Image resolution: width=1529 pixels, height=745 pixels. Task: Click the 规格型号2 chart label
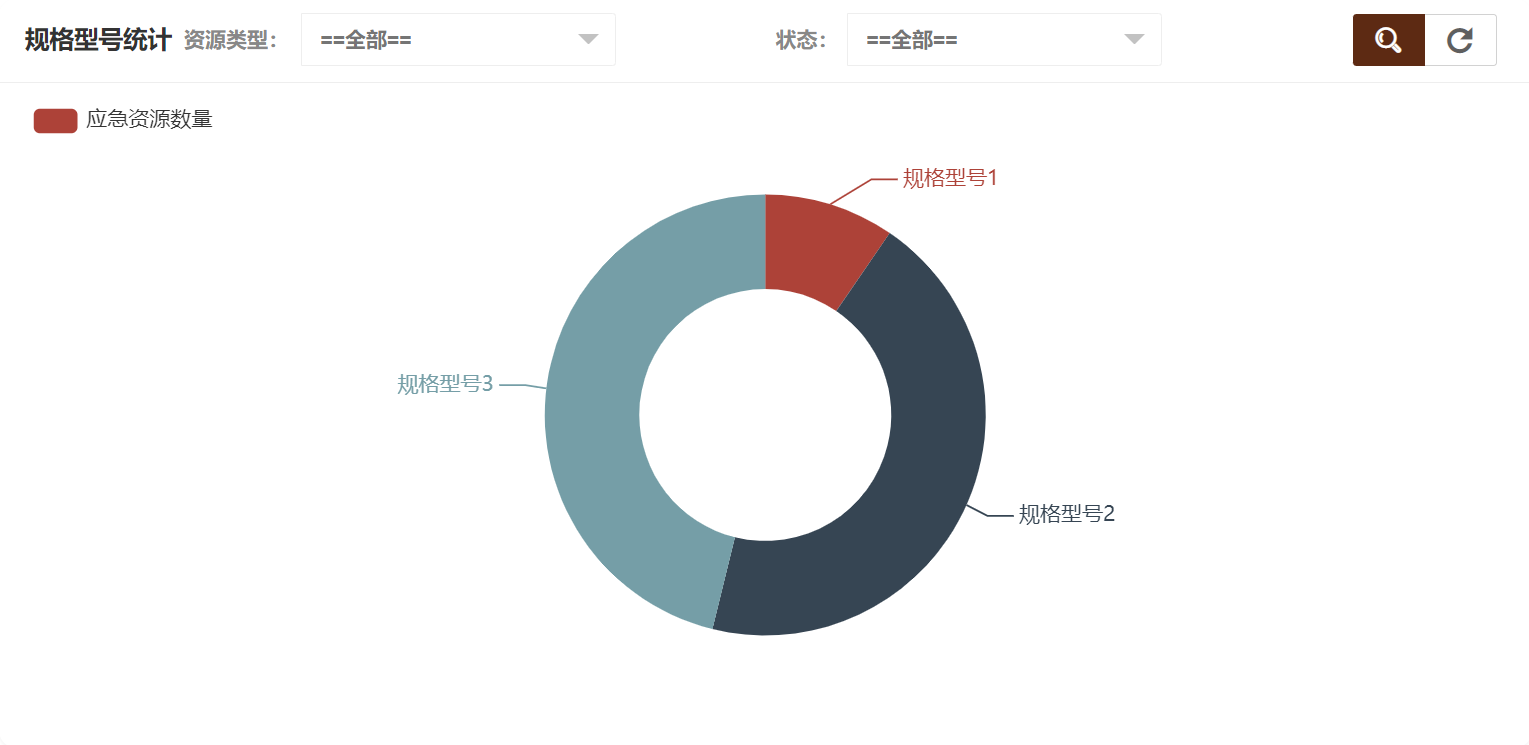tap(1066, 514)
